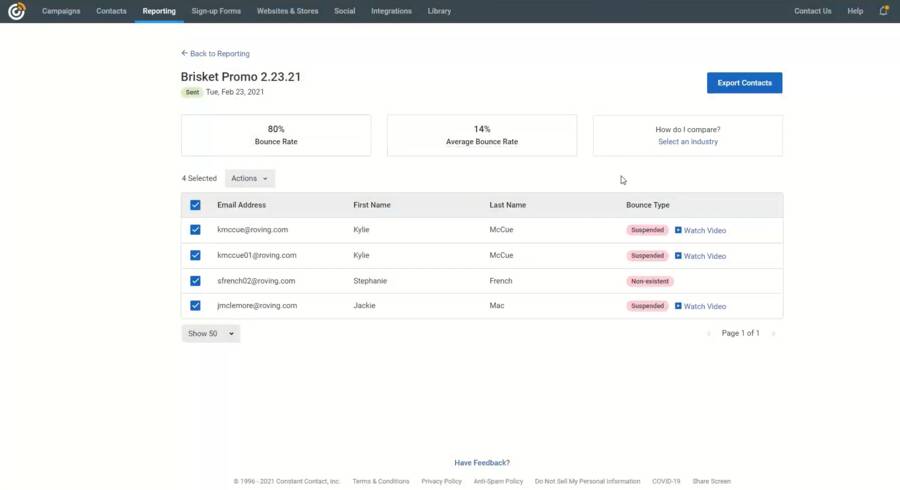Click the Back to Reporting link
The width and height of the screenshot is (900, 490).
pyautogui.click(x=220, y=53)
